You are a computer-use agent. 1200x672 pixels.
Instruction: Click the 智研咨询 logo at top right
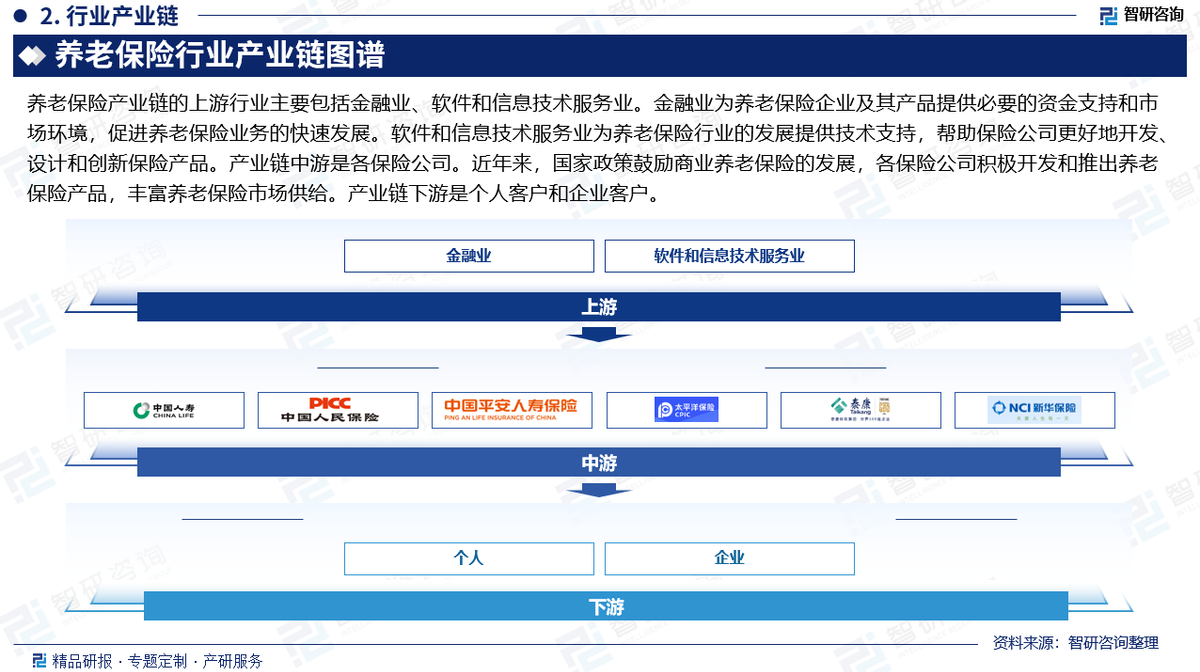pos(1140,15)
